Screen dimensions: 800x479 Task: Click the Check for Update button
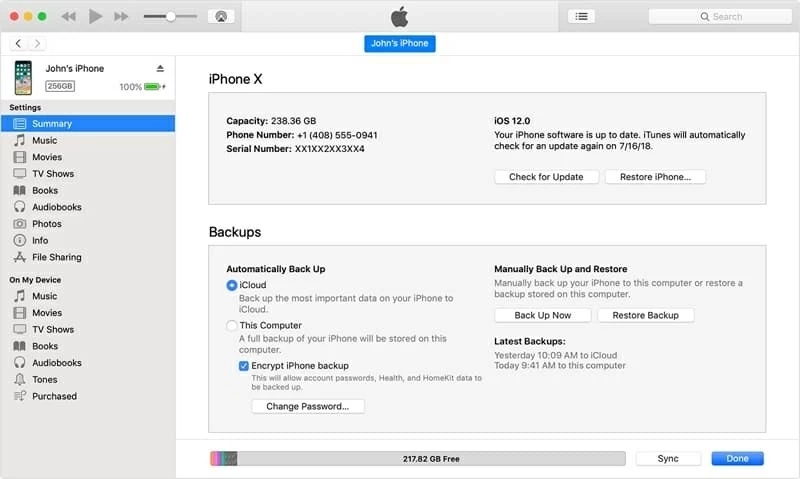pyautogui.click(x=546, y=177)
